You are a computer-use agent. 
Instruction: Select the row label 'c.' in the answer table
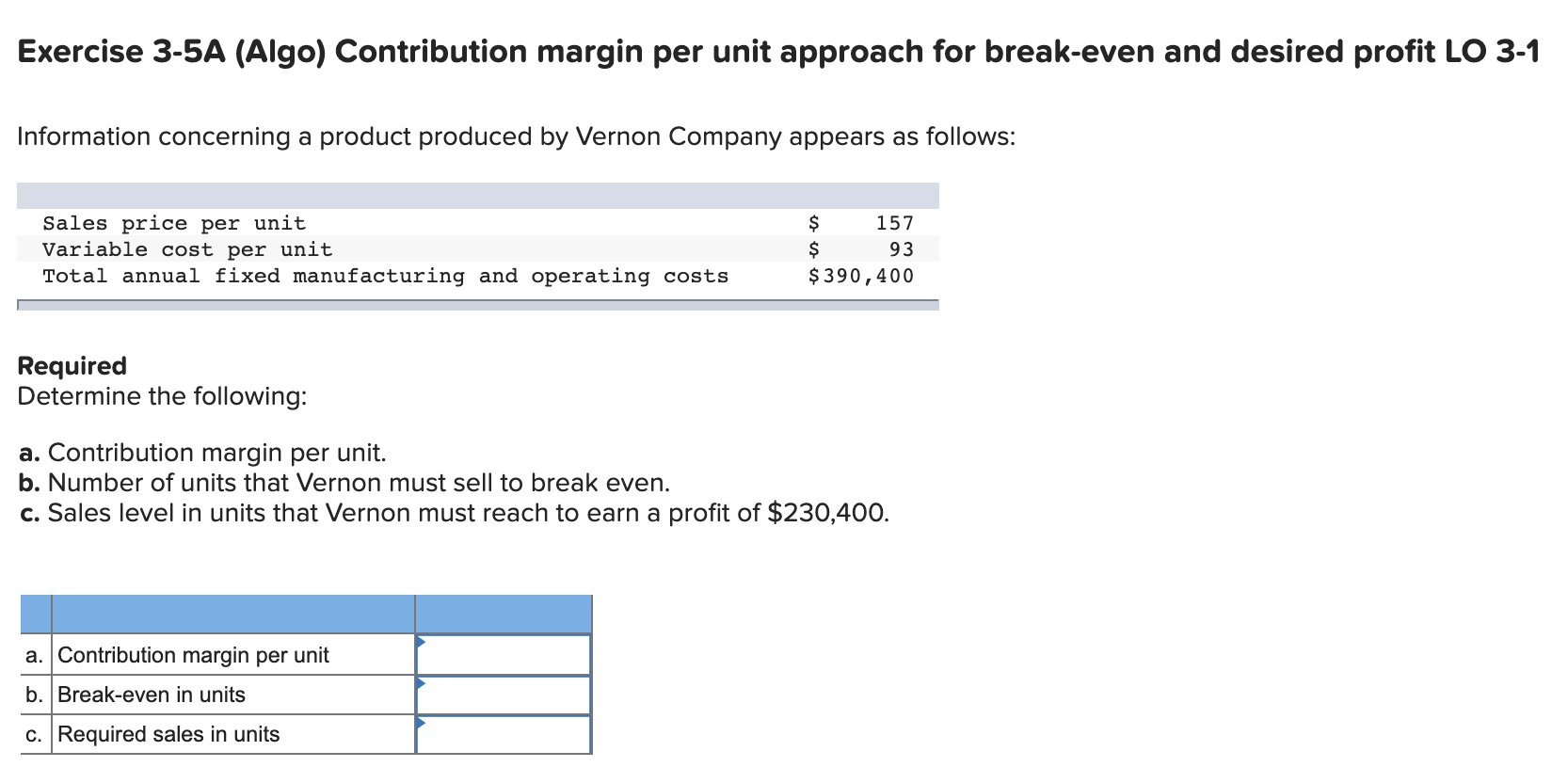tap(33, 734)
